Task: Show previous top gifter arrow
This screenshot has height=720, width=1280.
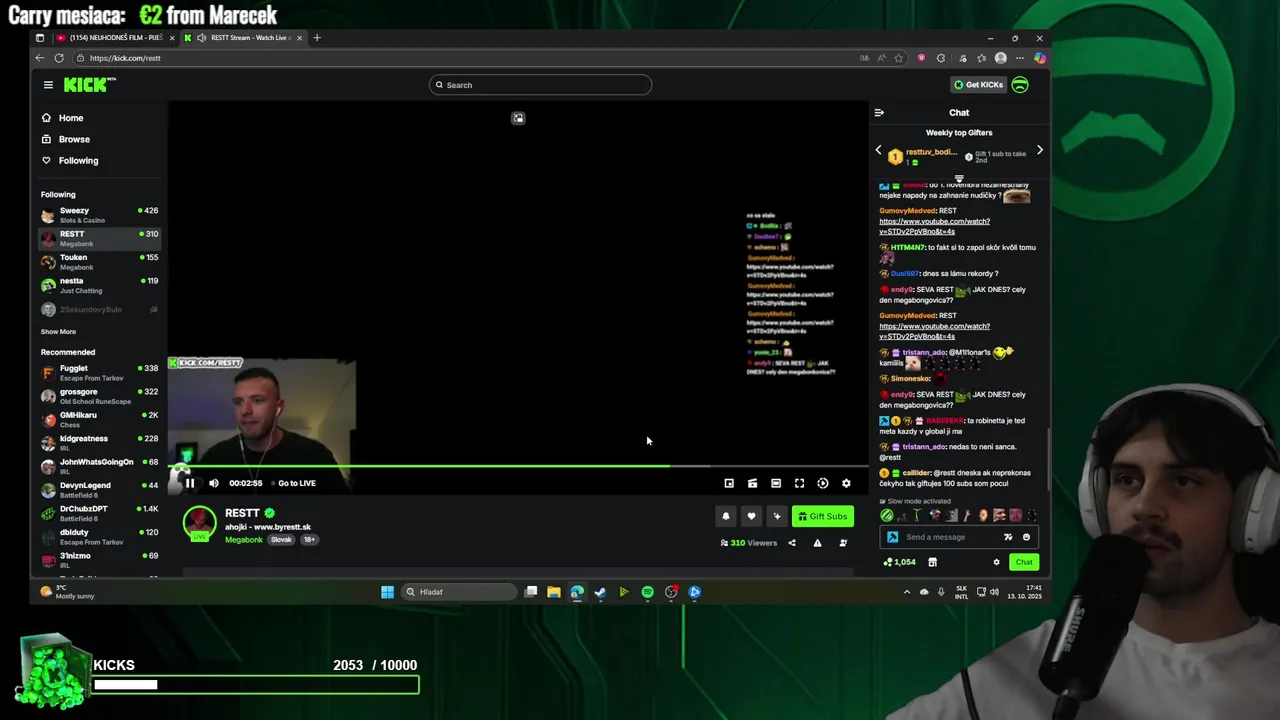Action: pos(879,151)
